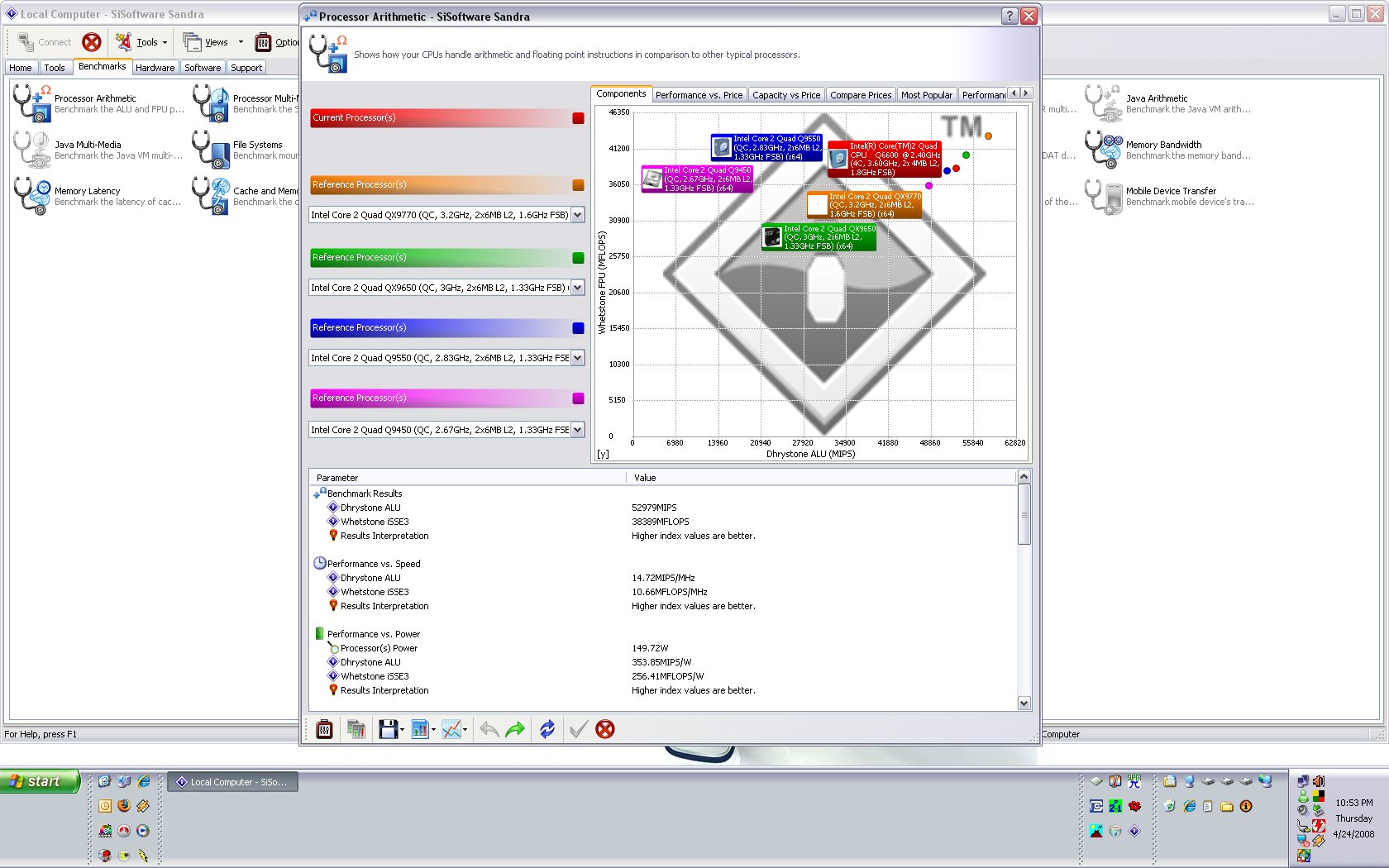Click the red disconnect icon in main toolbar
Viewport: 1389px width, 868px height.
(92, 42)
